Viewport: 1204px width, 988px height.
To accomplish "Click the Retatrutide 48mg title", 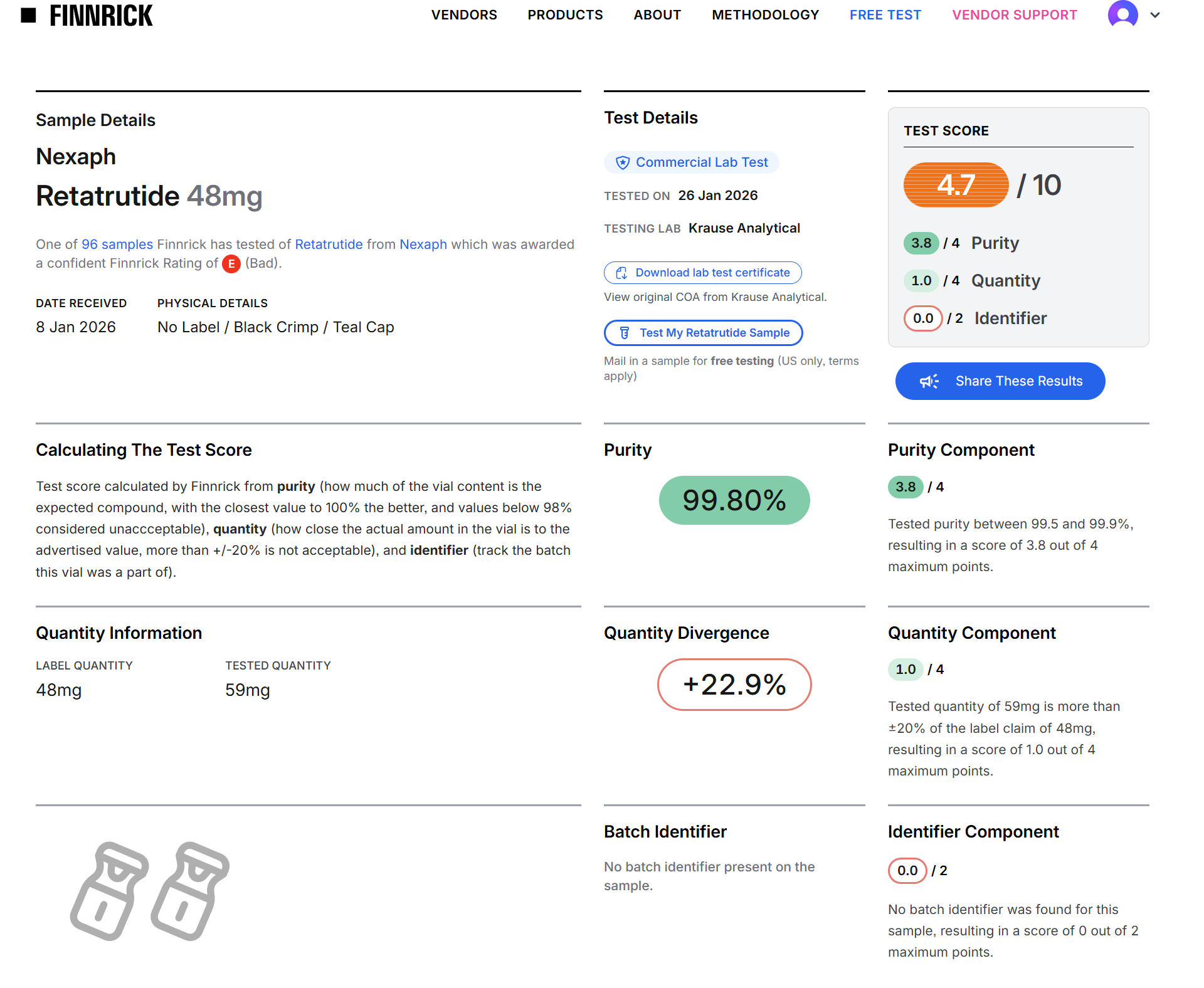I will click(149, 196).
